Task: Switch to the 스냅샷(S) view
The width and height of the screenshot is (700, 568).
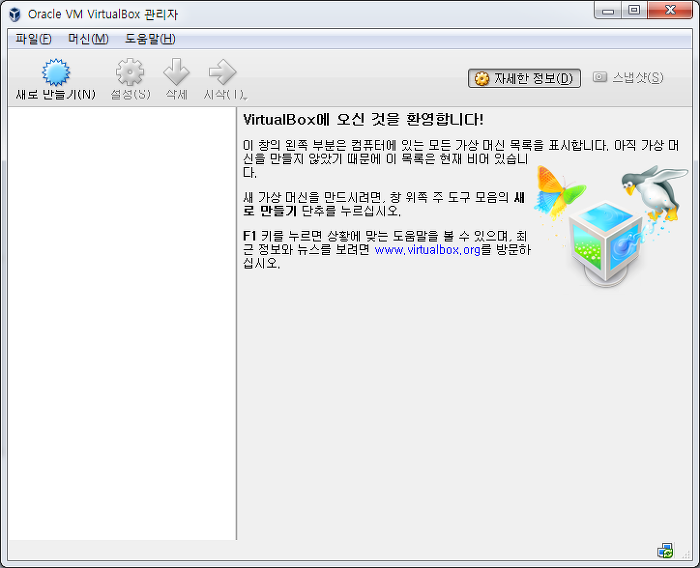Action: point(628,78)
